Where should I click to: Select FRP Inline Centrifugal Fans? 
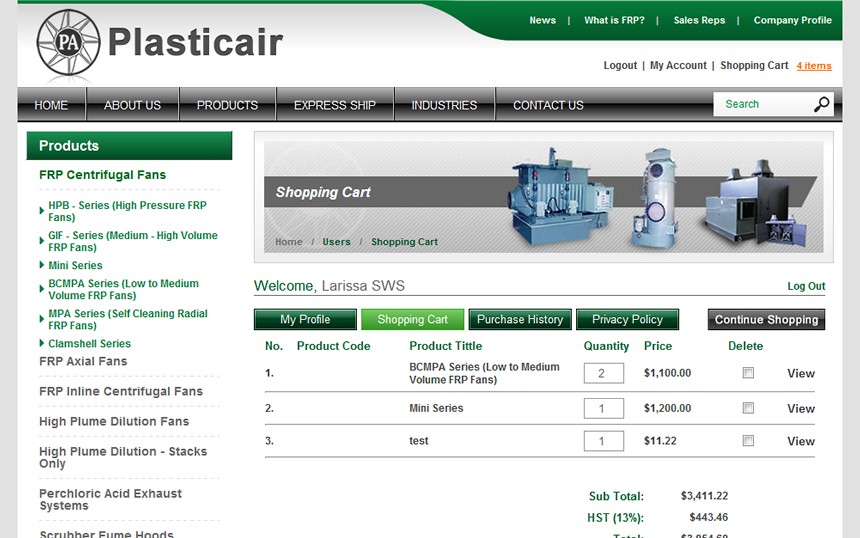coord(121,392)
